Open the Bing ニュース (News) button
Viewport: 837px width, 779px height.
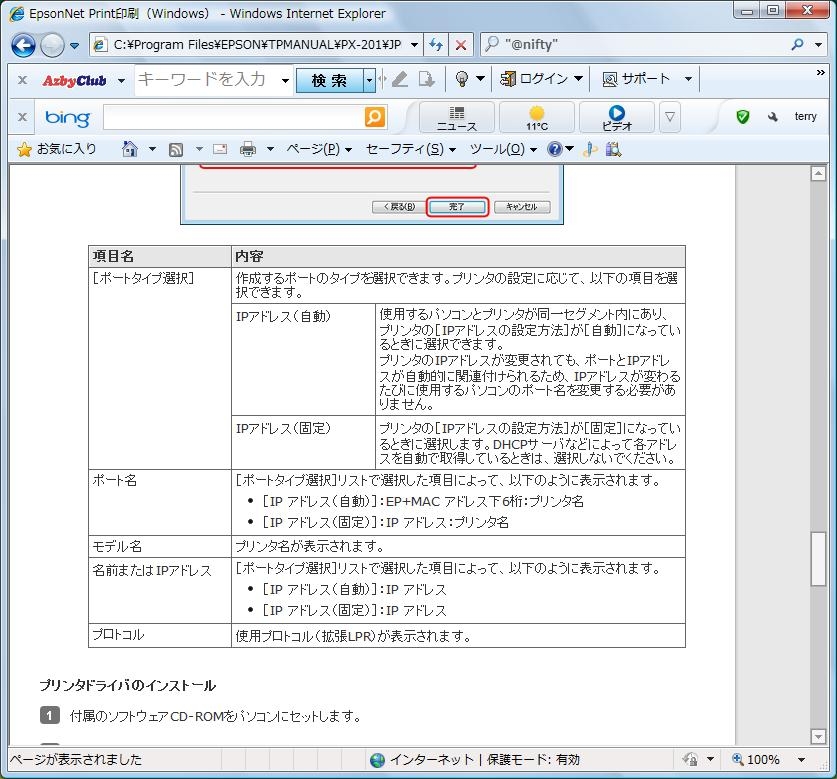[457, 117]
